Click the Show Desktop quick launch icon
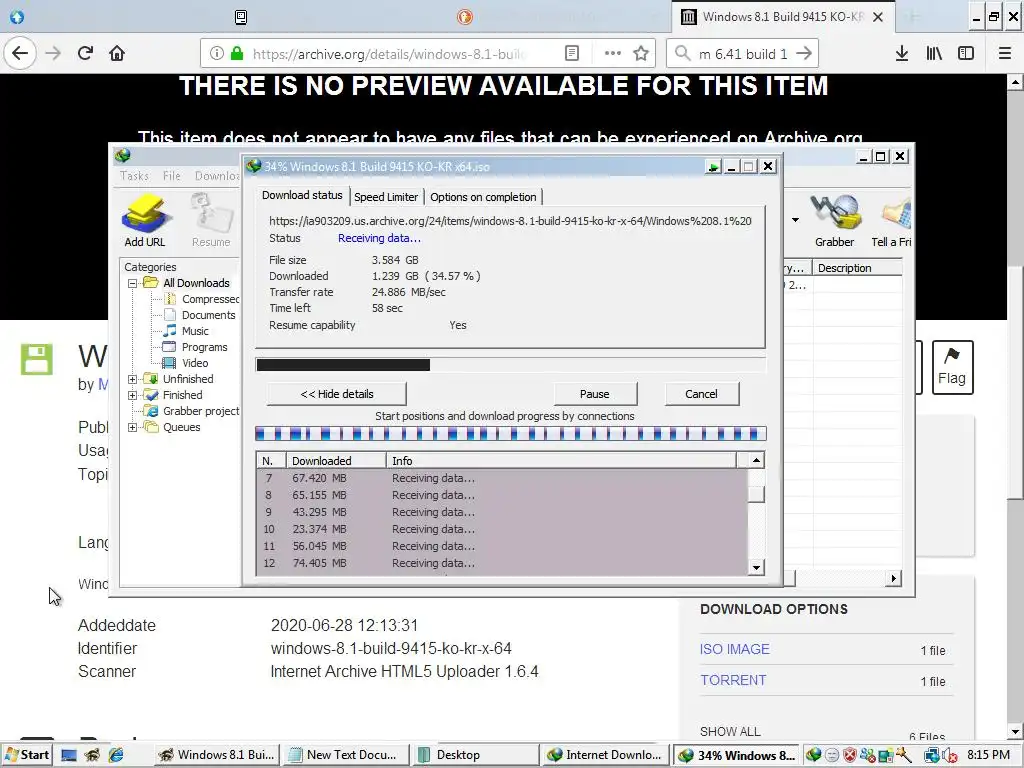 tap(69, 755)
